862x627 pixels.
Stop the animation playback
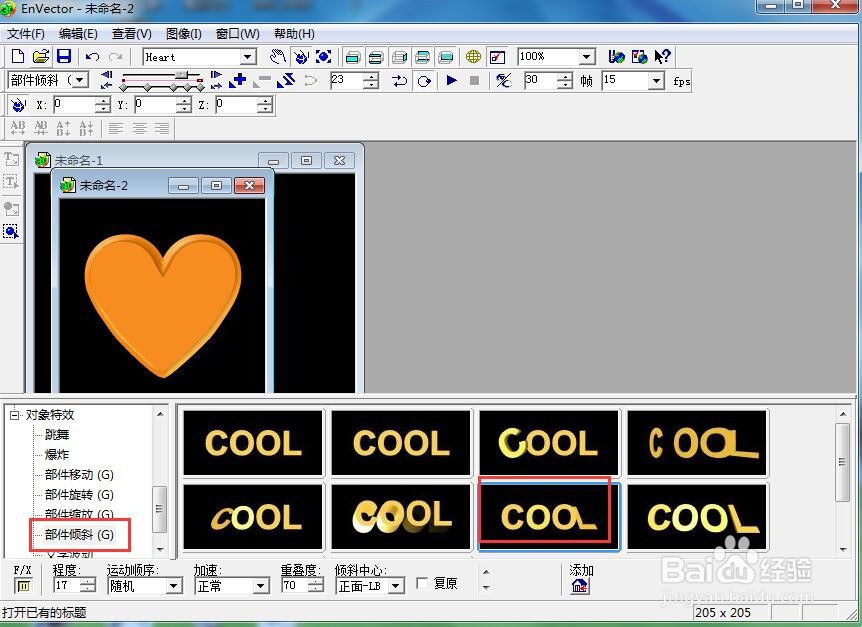click(x=474, y=80)
